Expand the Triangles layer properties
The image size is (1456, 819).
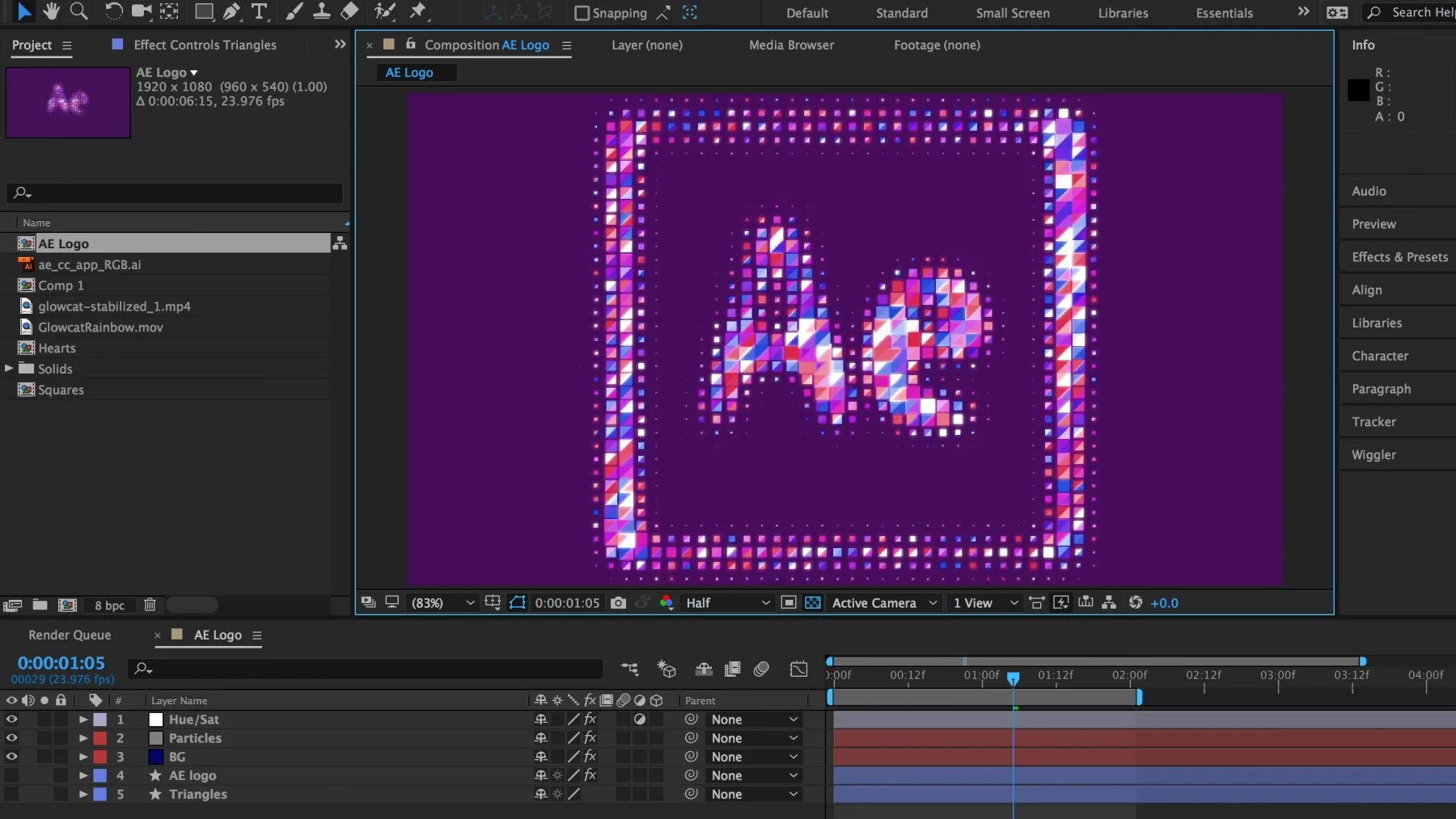(83, 794)
